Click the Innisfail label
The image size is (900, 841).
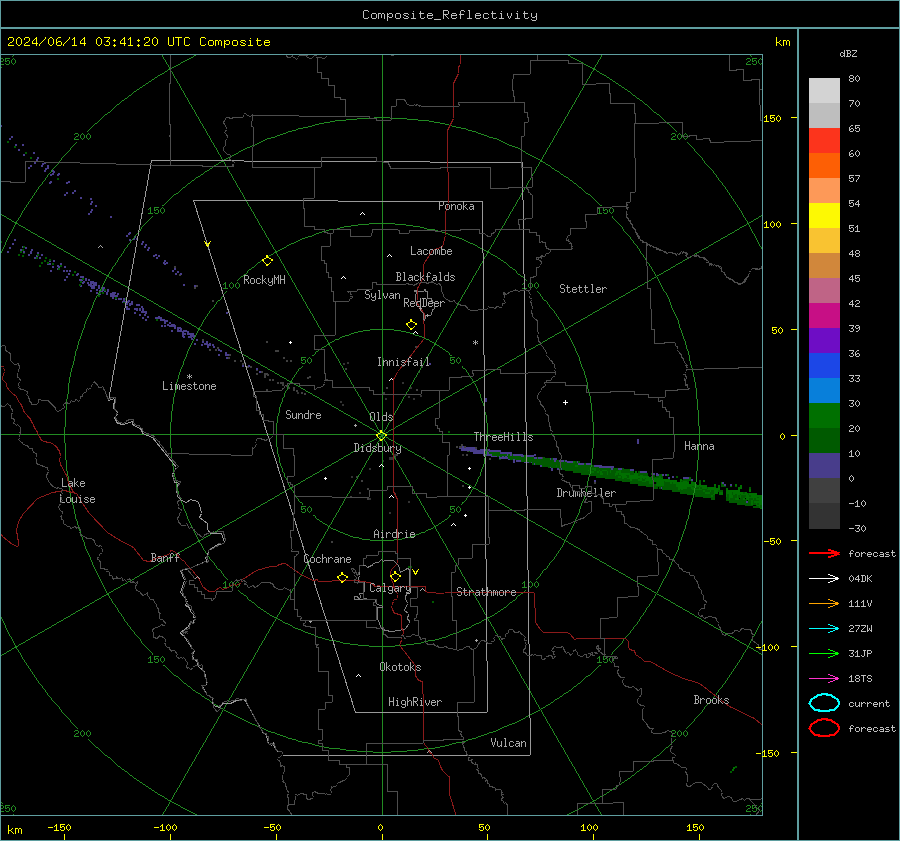coord(404,362)
